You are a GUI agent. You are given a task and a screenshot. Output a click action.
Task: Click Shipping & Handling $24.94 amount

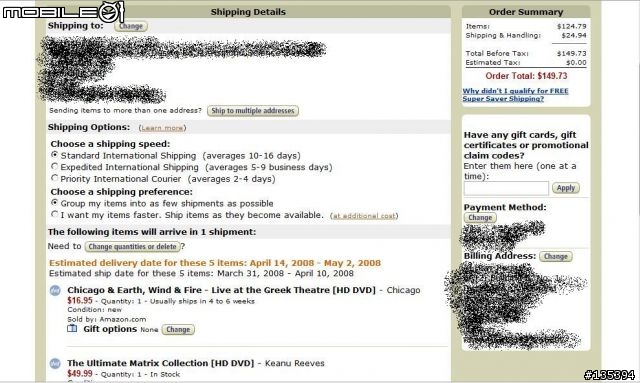pos(573,36)
